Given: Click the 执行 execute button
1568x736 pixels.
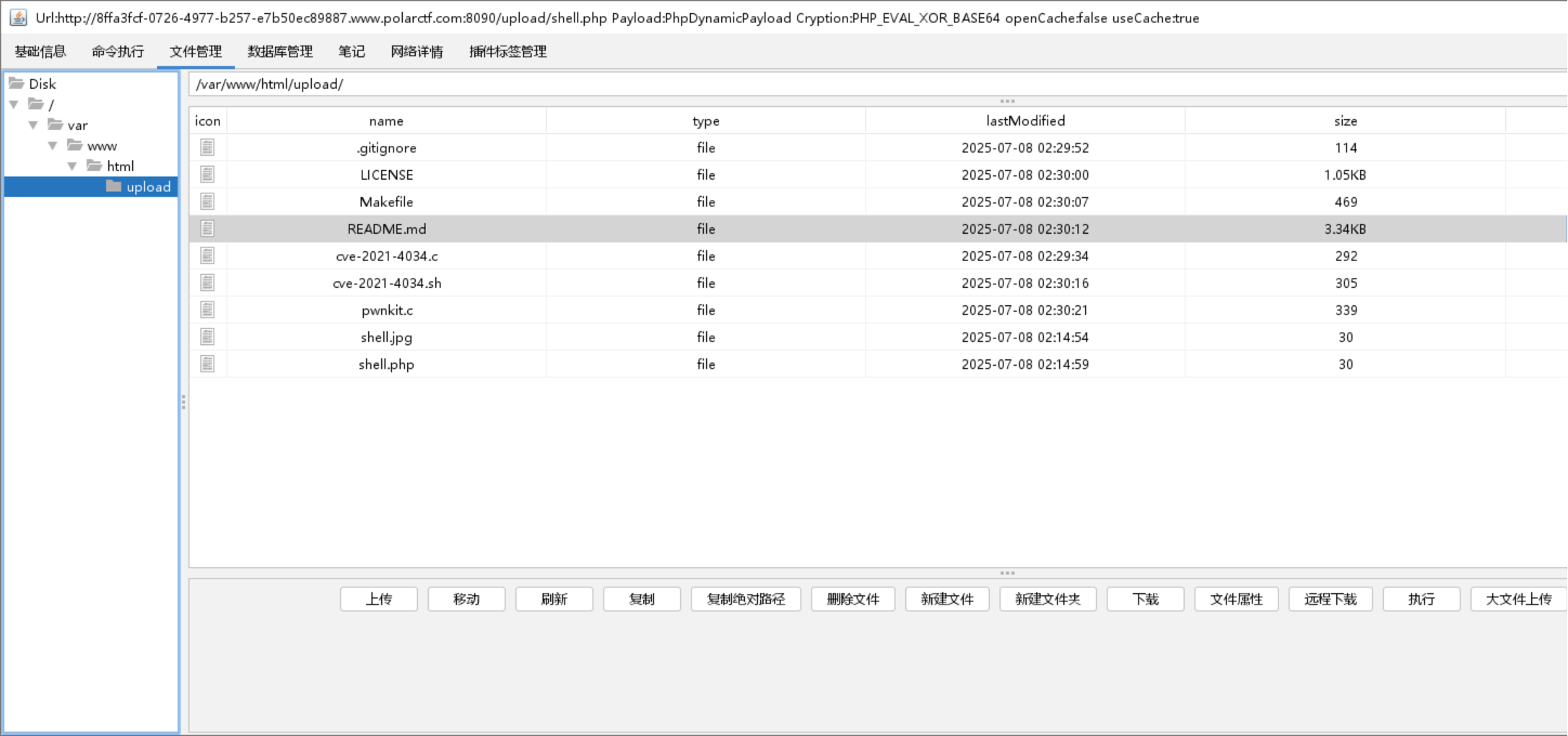Looking at the screenshot, I should coord(1421,599).
